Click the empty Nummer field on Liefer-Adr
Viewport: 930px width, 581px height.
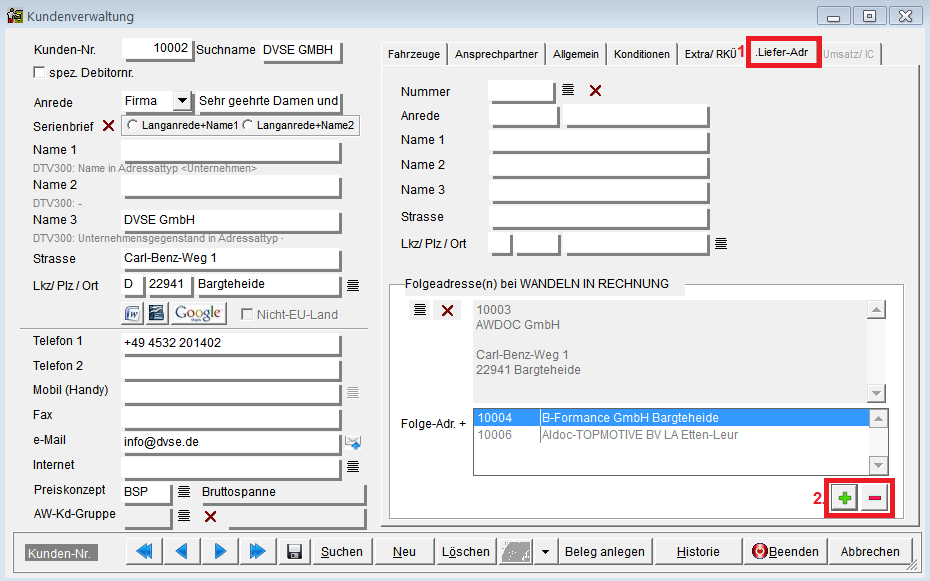click(521, 91)
